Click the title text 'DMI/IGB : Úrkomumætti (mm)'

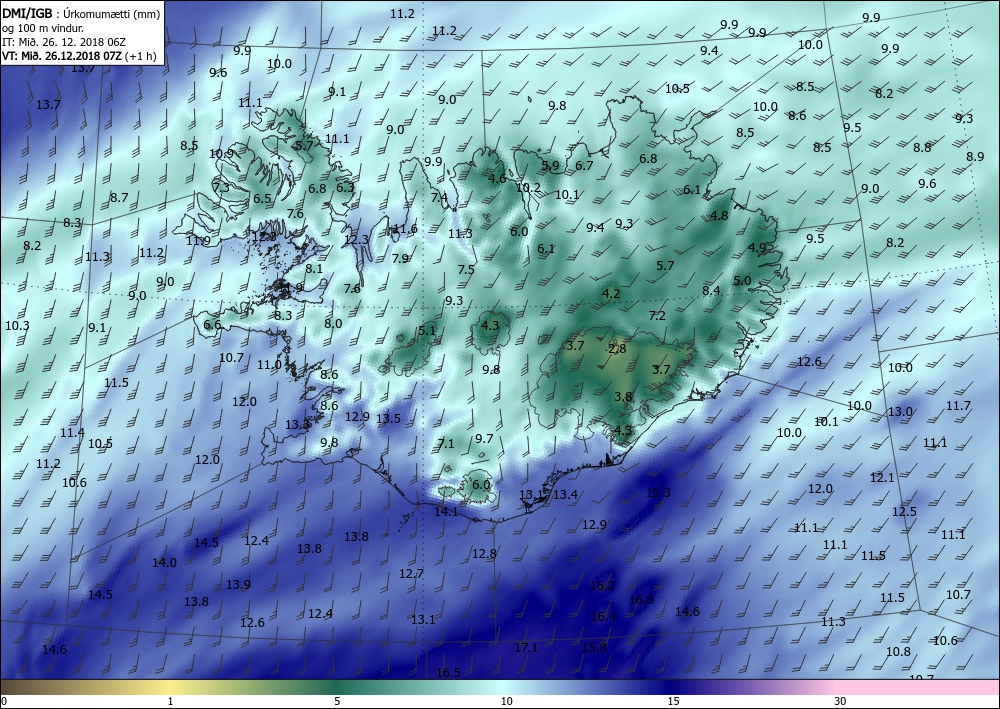pyautogui.click(x=81, y=13)
